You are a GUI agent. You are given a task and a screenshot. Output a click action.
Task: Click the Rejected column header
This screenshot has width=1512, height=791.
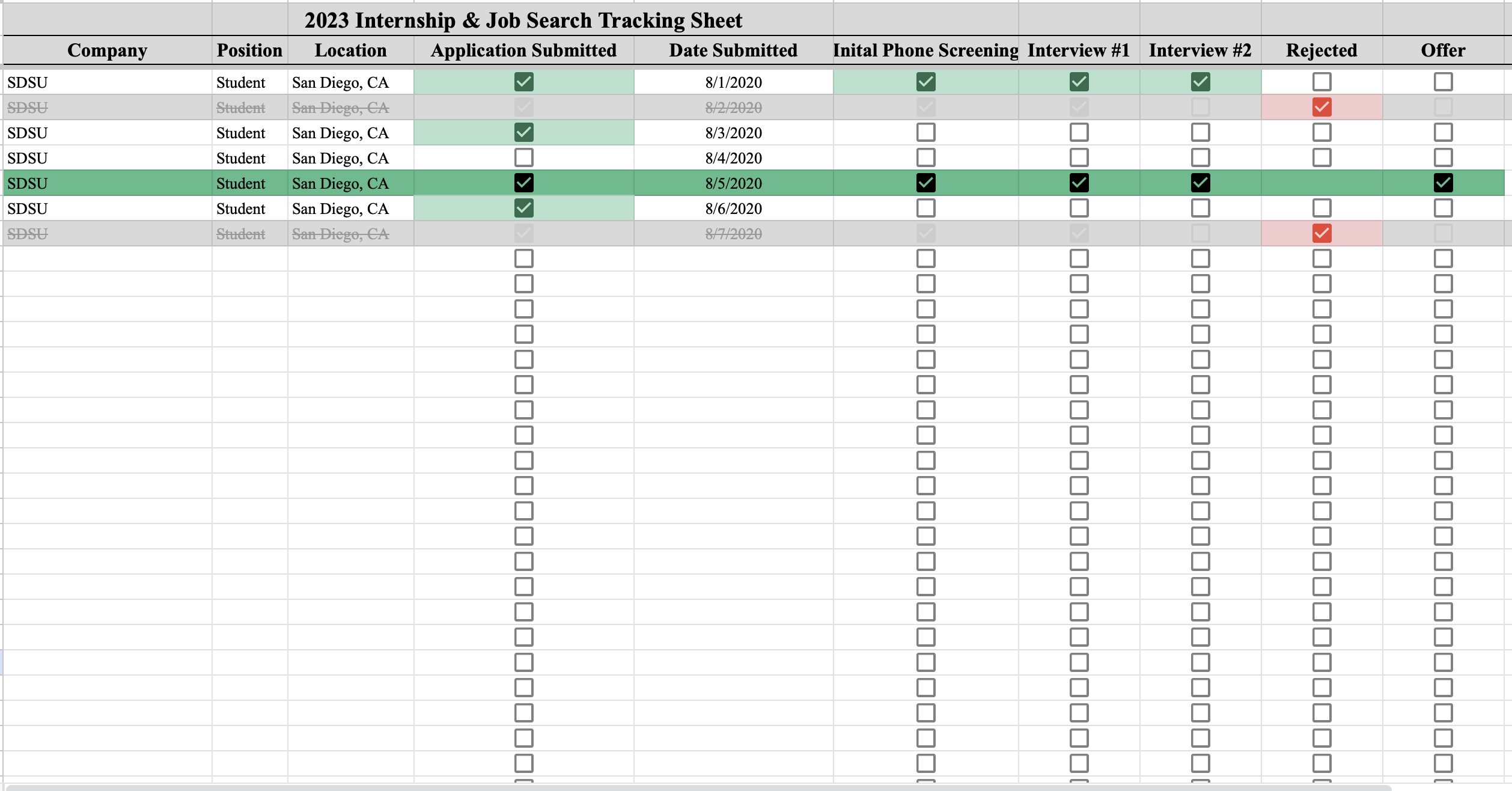(x=1321, y=50)
